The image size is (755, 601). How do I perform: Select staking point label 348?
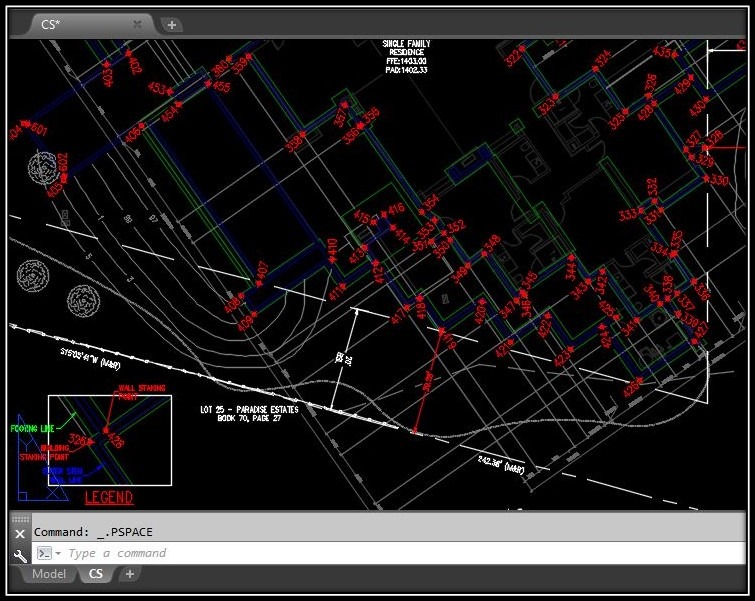coord(492,243)
